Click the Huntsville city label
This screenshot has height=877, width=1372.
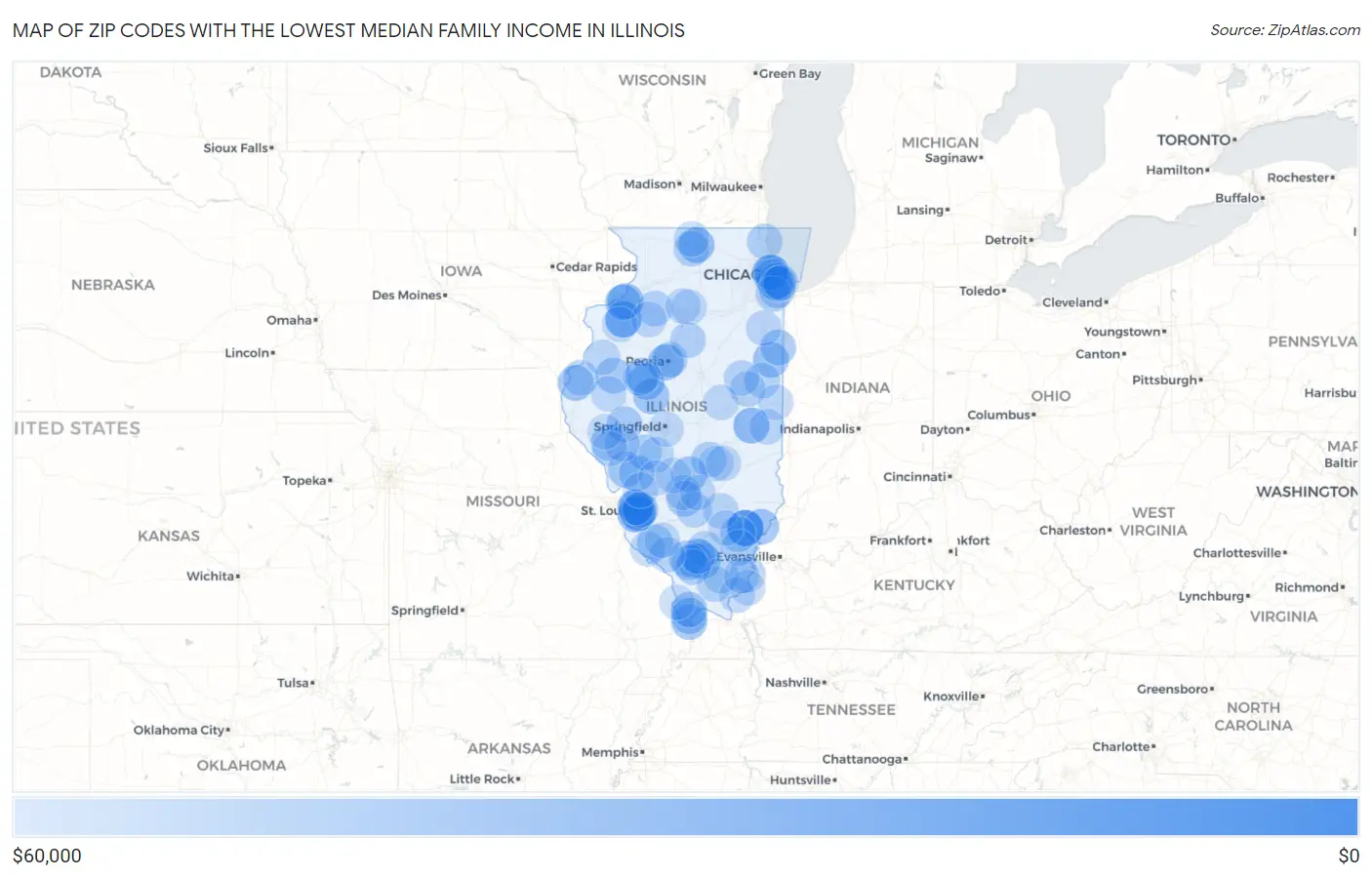pos(803,779)
